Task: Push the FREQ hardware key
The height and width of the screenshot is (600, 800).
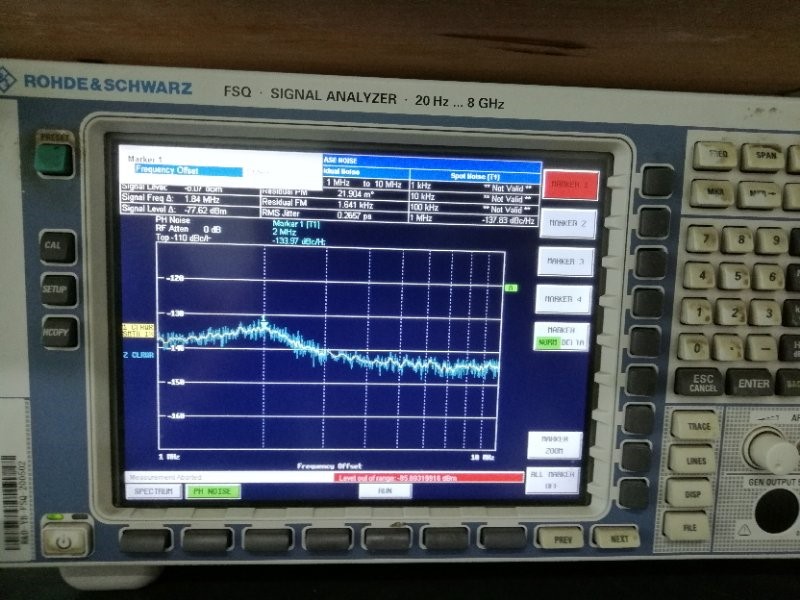Action: [x=715, y=155]
